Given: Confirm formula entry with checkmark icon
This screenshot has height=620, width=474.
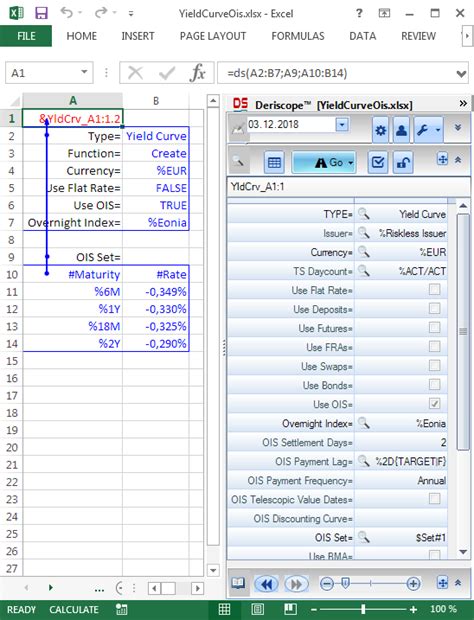Looking at the screenshot, I should (x=166, y=73).
